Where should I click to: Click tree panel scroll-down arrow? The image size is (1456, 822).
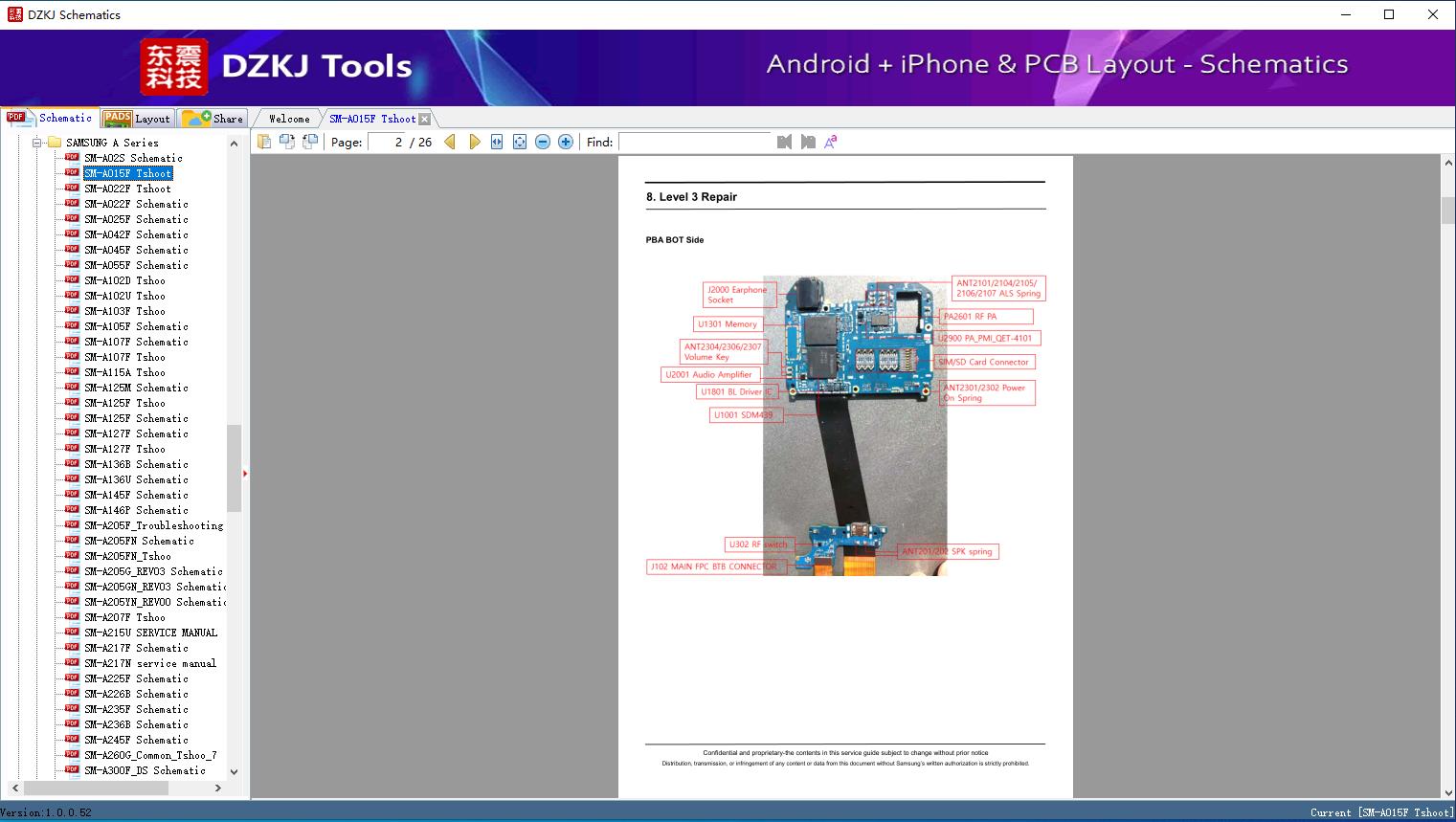234,772
